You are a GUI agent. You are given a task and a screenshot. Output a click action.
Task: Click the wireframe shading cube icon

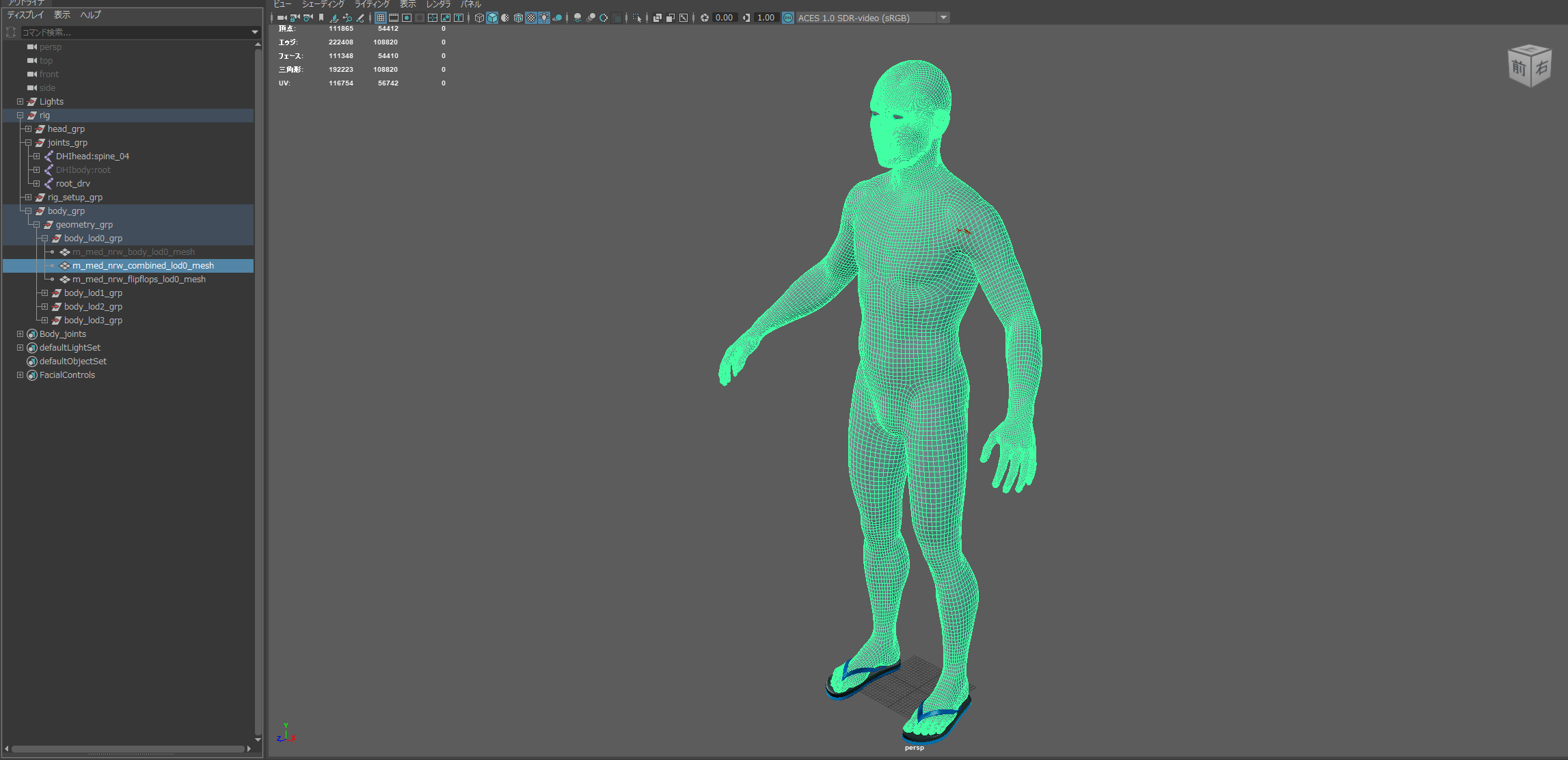[479, 18]
